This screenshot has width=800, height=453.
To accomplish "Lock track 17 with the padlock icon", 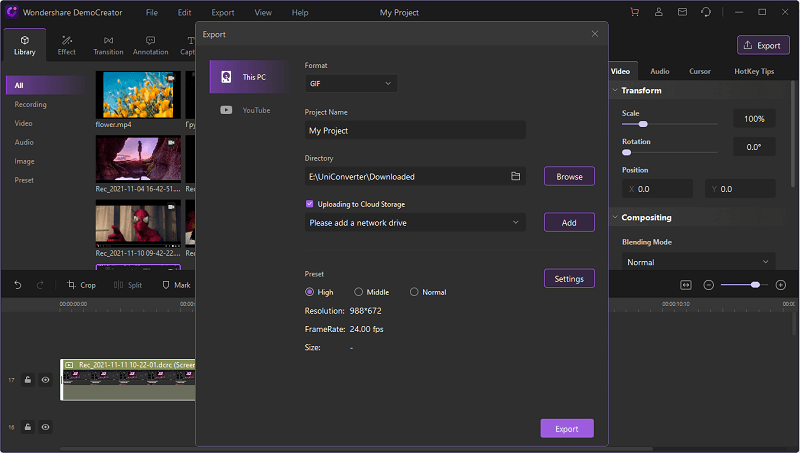I will (28, 380).
